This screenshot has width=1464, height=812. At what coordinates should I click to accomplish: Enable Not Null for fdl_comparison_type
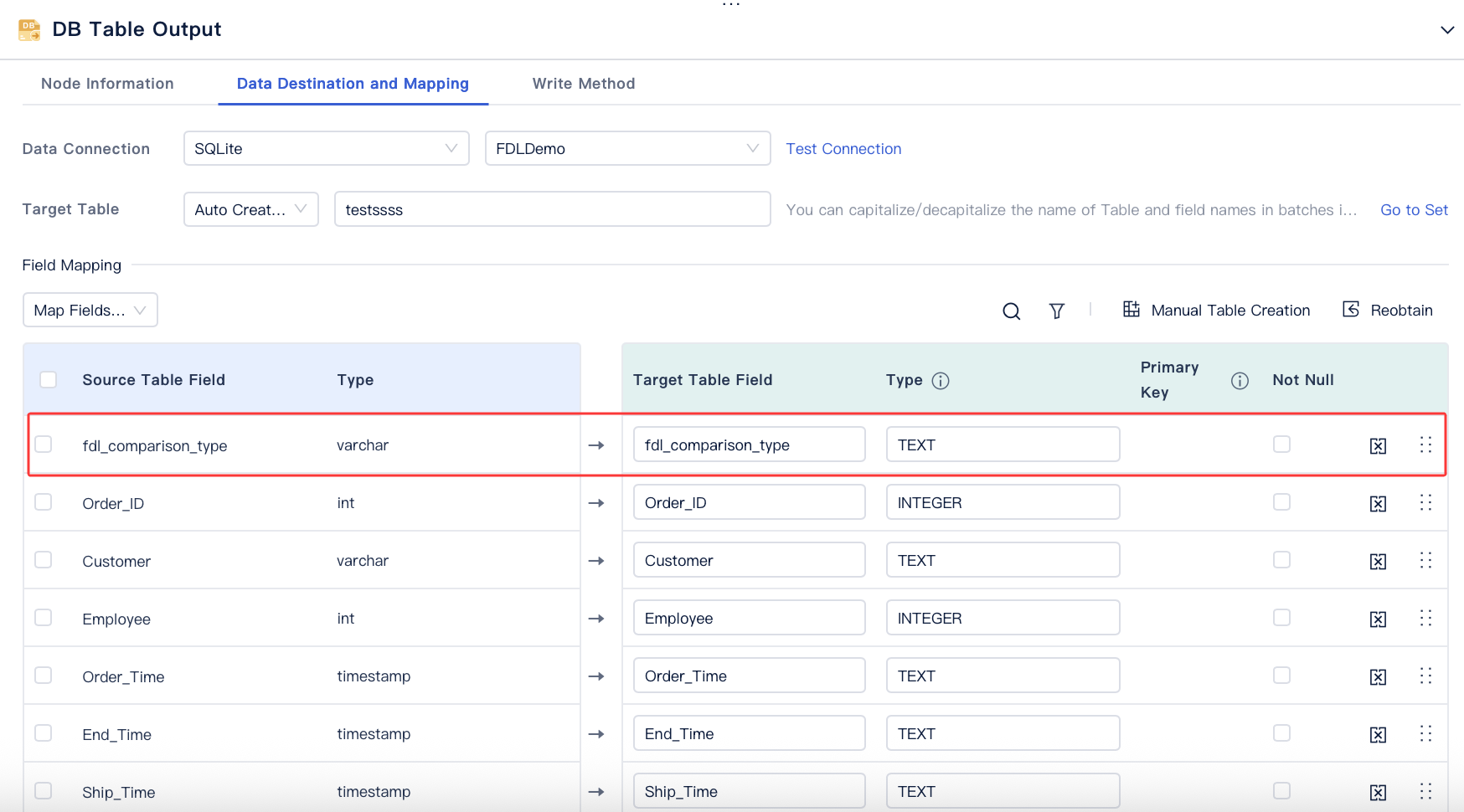[x=1281, y=444]
